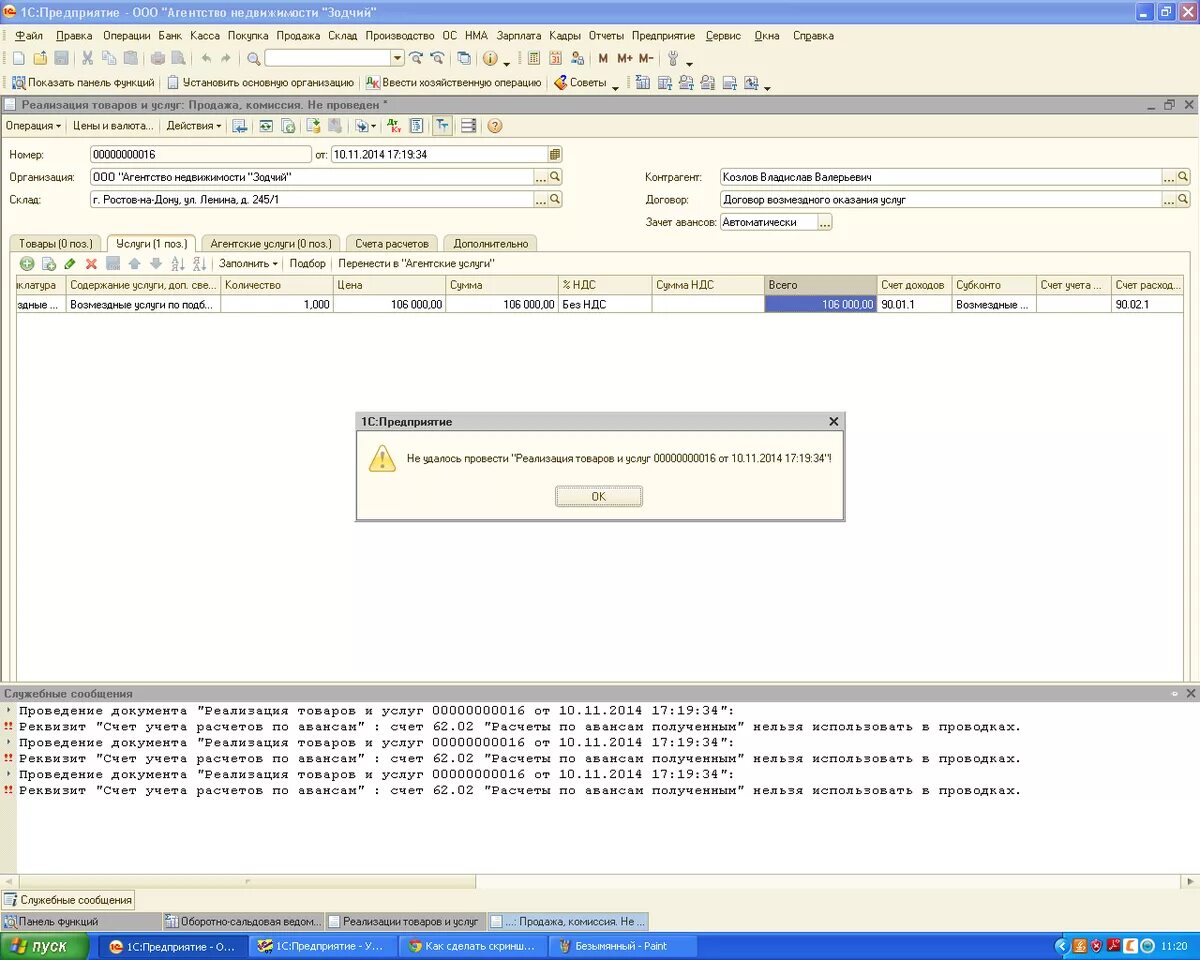Open the calculator icon
The width and height of the screenshot is (1200, 960).
coord(534,59)
